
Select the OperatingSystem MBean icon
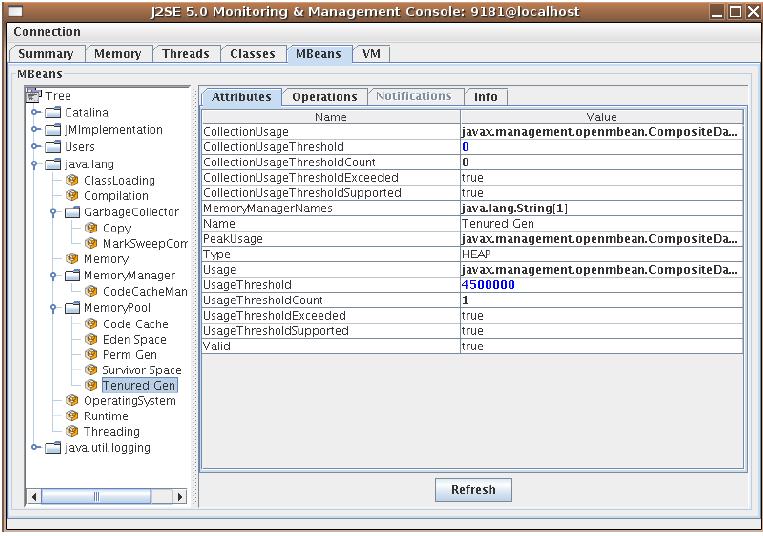72,401
